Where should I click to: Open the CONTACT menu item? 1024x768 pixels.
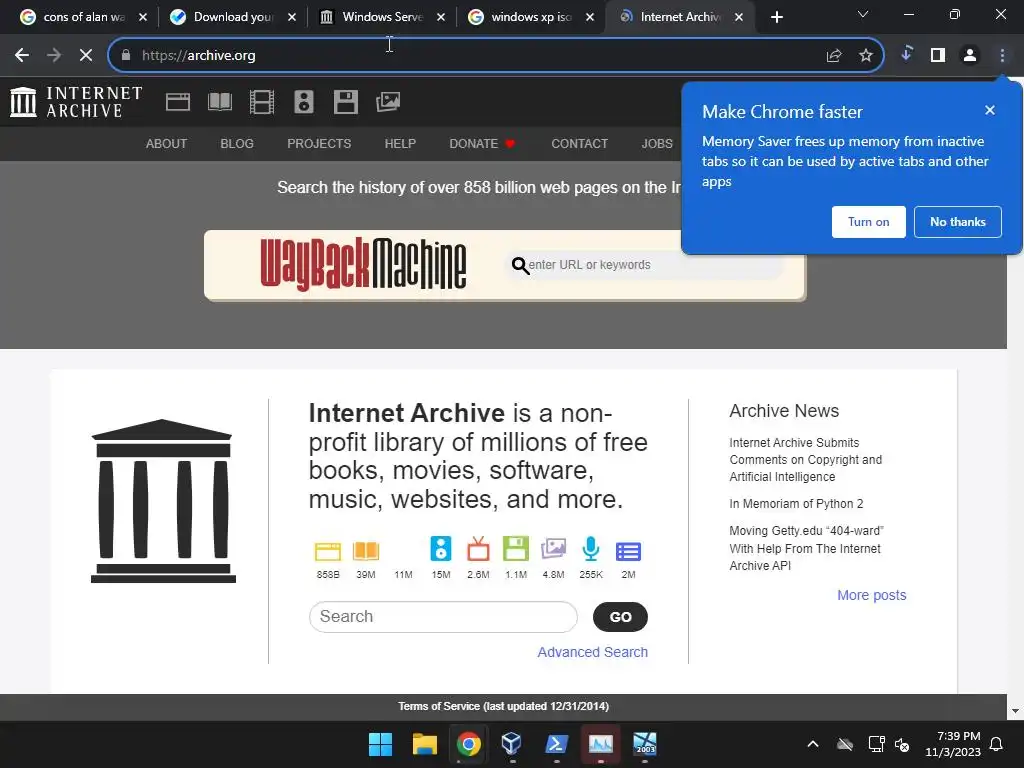pyautogui.click(x=579, y=144)
